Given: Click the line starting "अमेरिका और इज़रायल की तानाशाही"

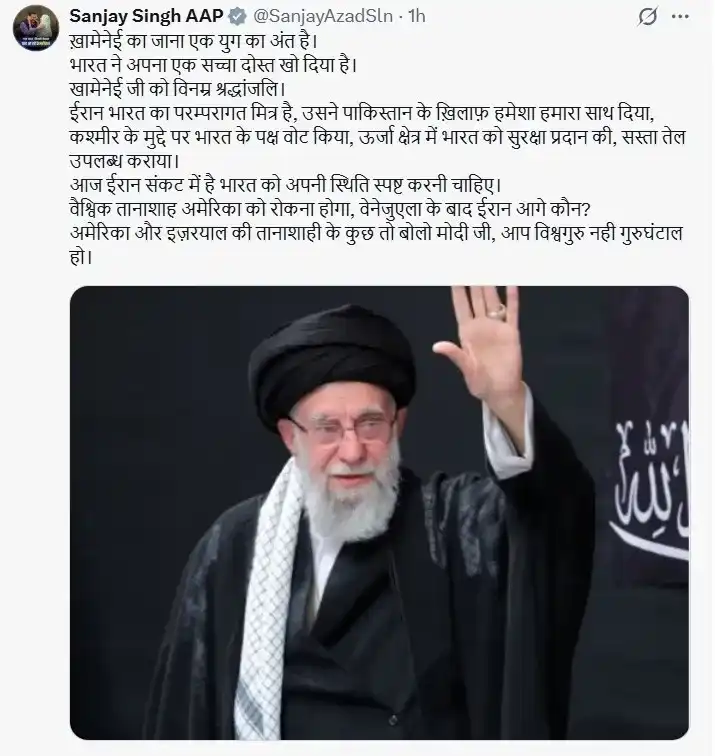Looking at the screenshot, I should [x=376, y=233].
